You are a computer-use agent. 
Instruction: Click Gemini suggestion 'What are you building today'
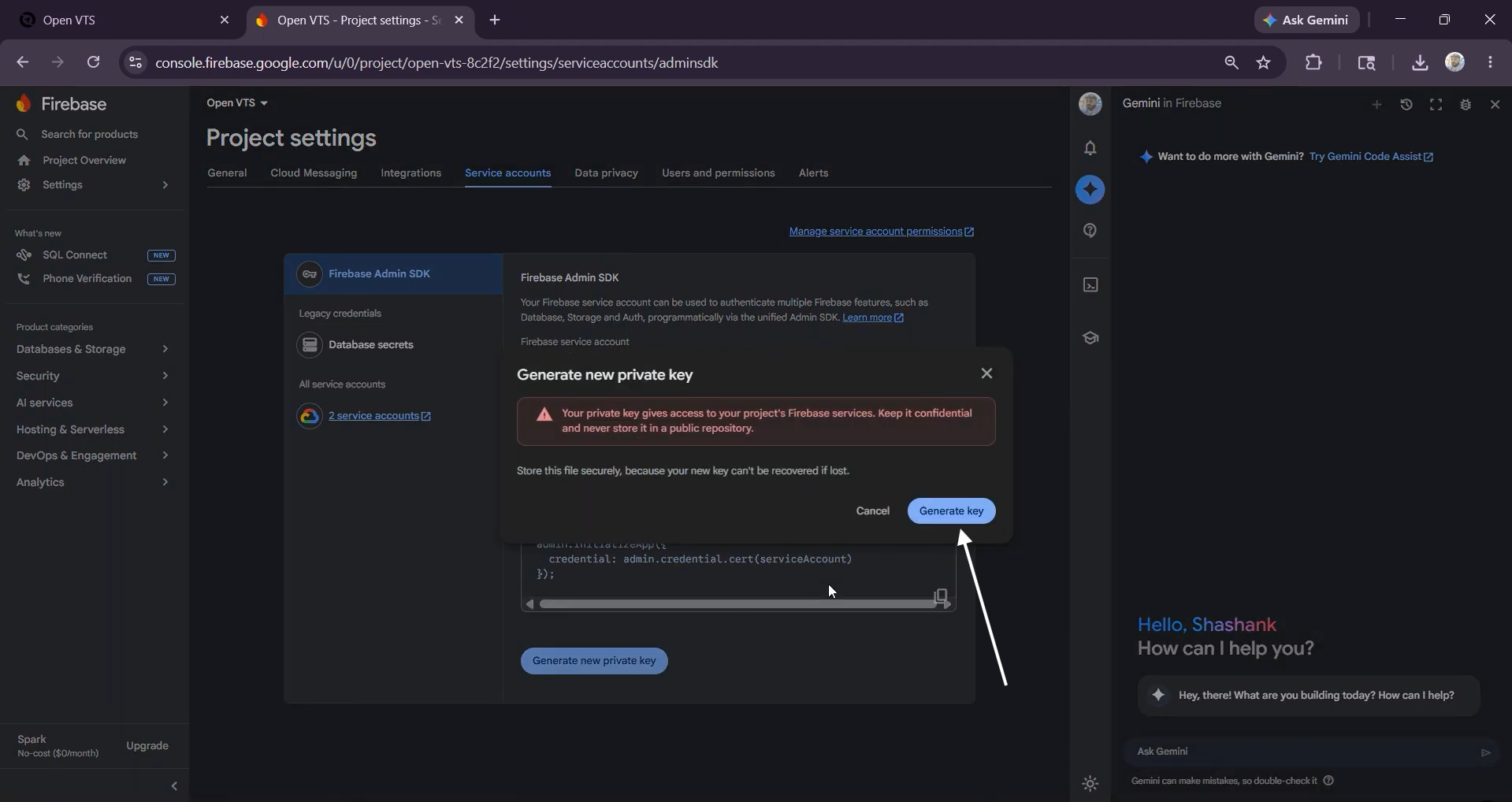tap(1309, 696)
